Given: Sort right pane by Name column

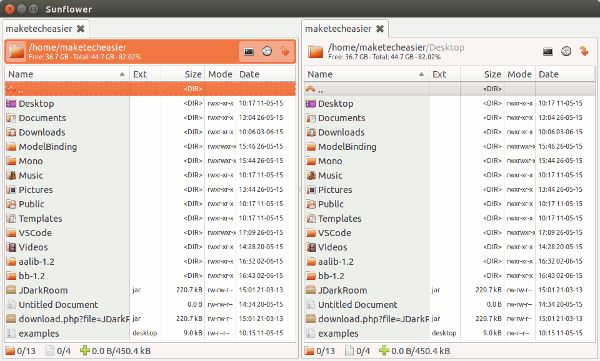Looking at the screenshot, I should coord(367,74).
